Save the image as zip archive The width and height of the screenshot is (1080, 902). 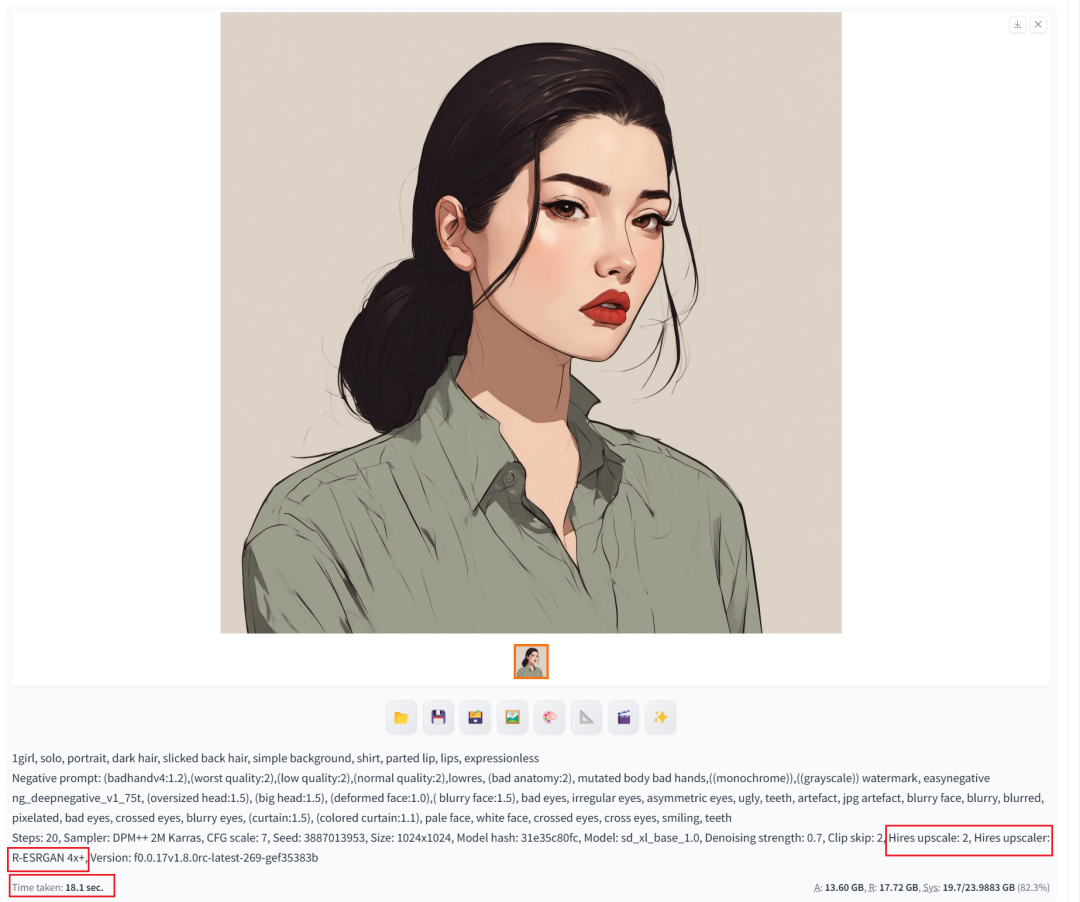[475, 717]
